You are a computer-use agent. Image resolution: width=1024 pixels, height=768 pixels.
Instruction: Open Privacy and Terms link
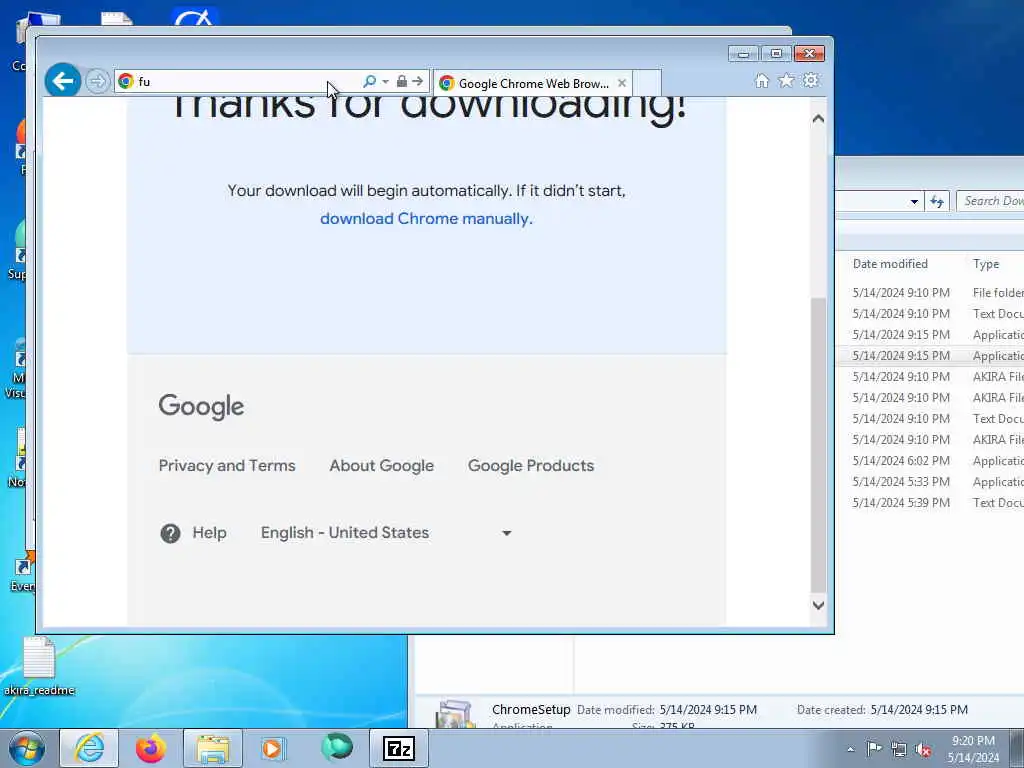227,466
